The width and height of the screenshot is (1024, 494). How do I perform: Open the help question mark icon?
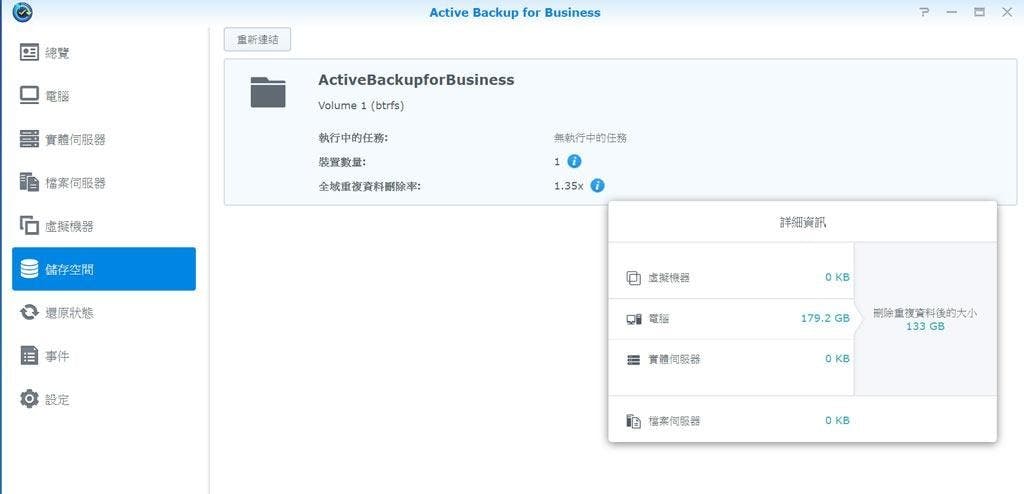click(924, 12)
